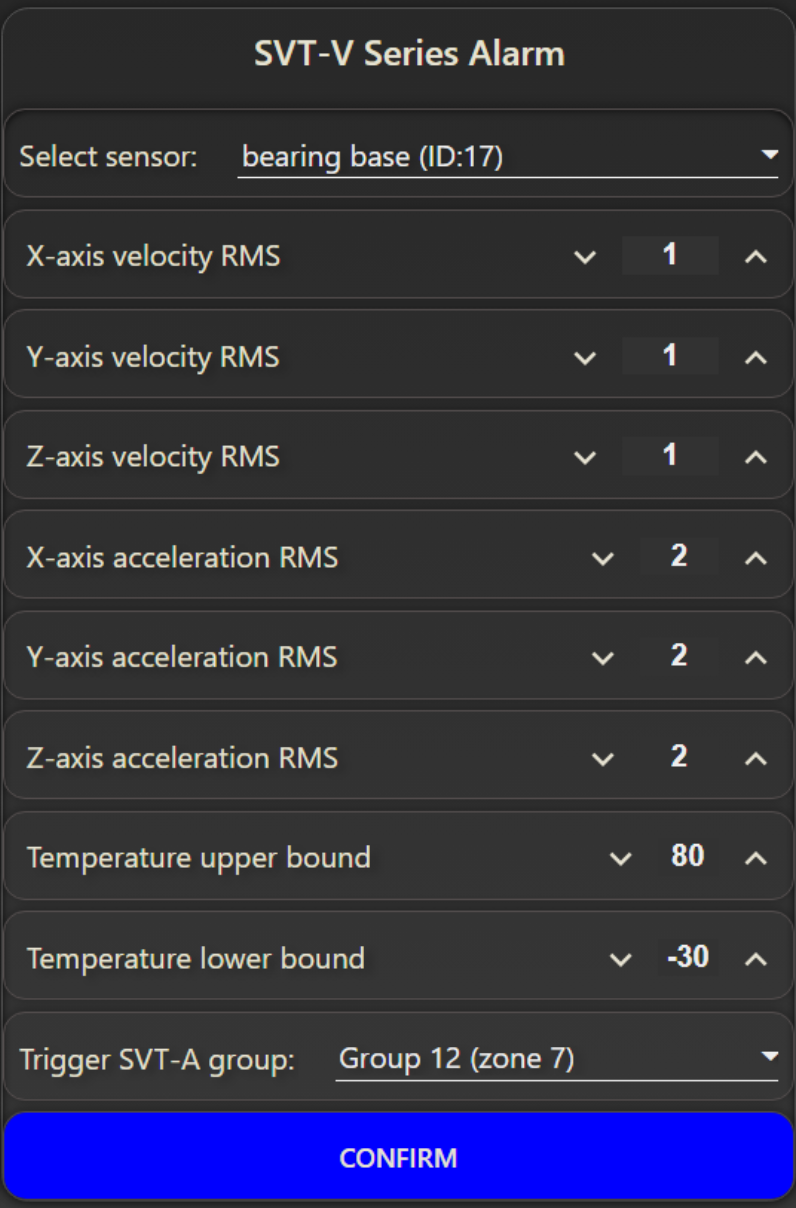Increase X-axis acceleration RMS value
The width and height of the screenshot is (796, 1208).
[756, 558]
